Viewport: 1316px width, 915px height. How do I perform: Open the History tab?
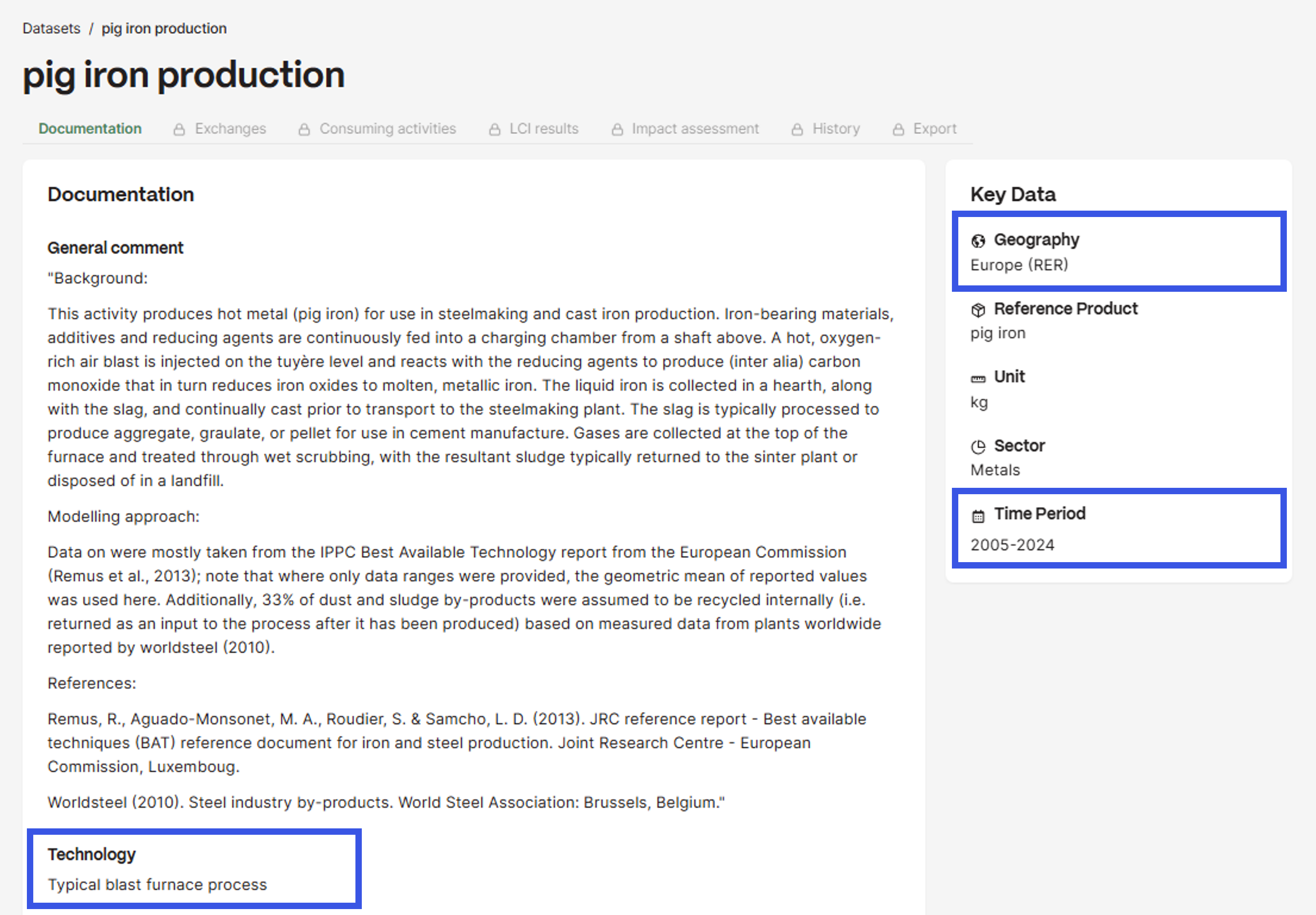click(x=836, y=129)
